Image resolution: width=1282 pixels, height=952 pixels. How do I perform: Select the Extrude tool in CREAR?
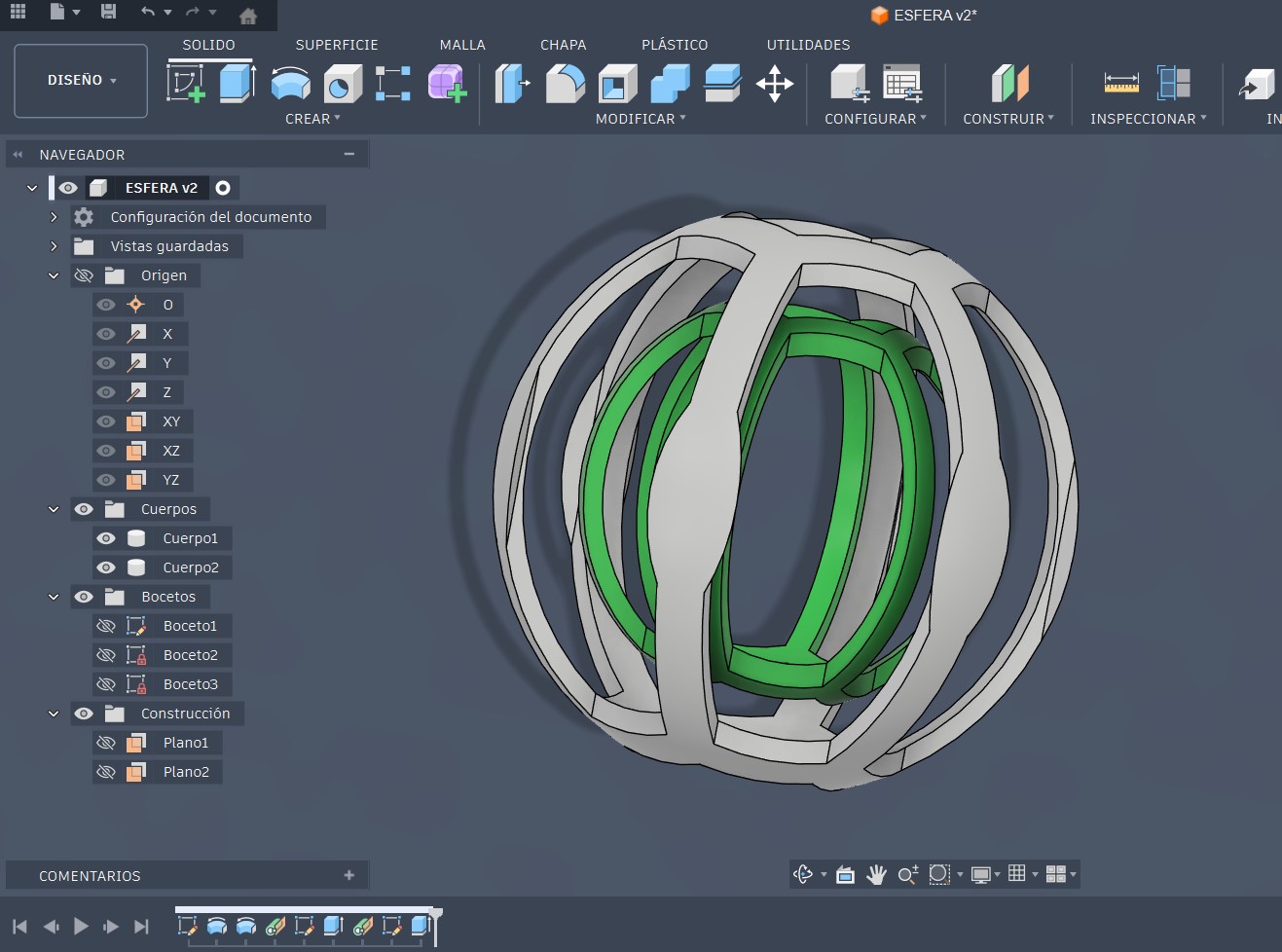pos(237,84)
